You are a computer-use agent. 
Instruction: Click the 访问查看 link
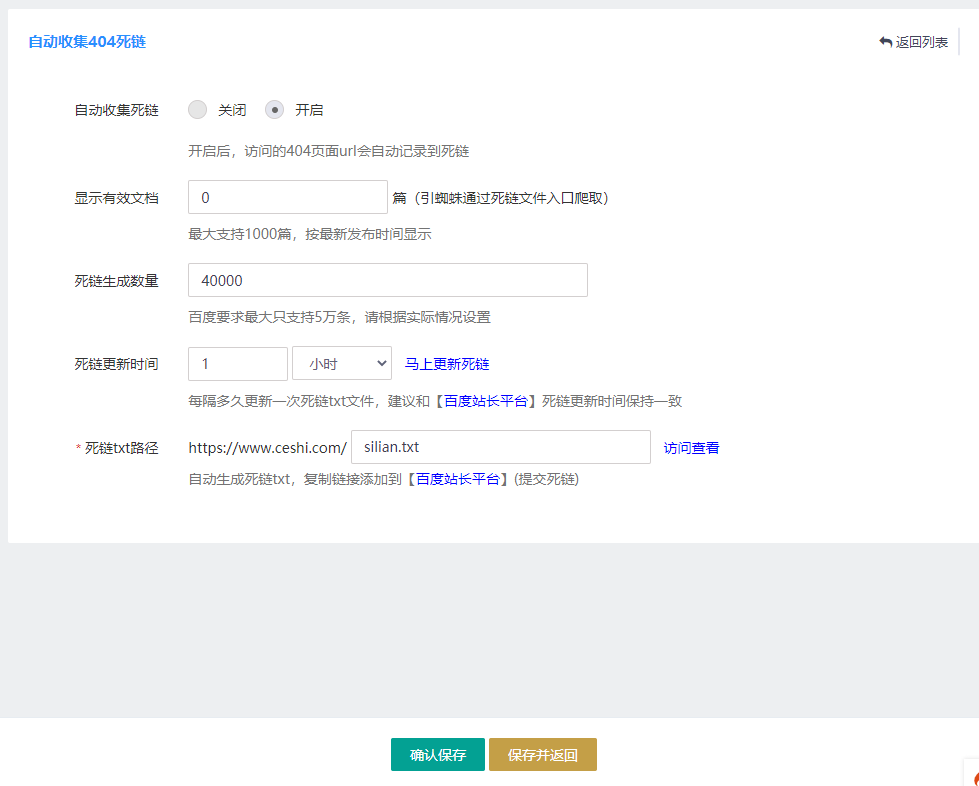[x=691, y=448]
